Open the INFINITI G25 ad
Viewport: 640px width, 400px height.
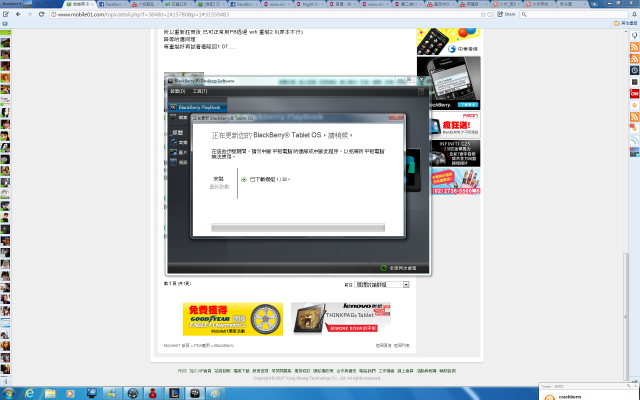coord(456,153)
